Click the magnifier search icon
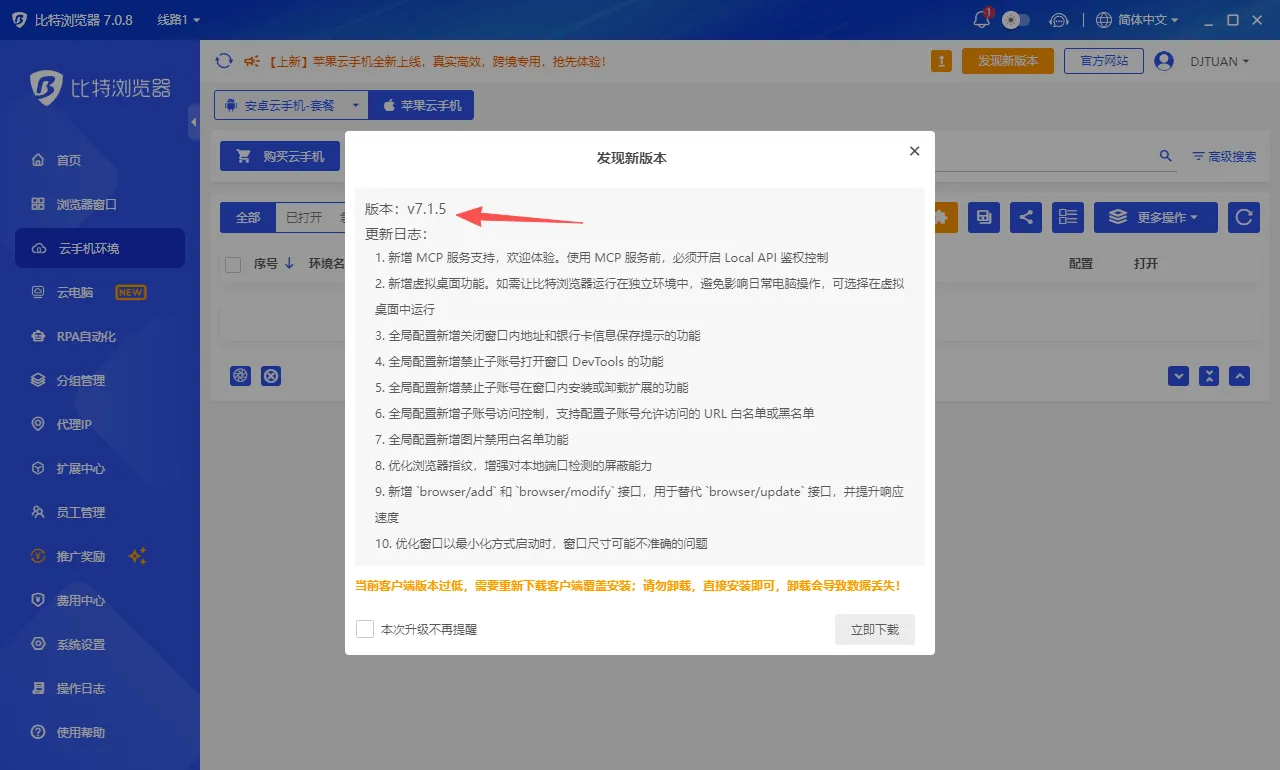The image size is (1280, 770). 1165,156
